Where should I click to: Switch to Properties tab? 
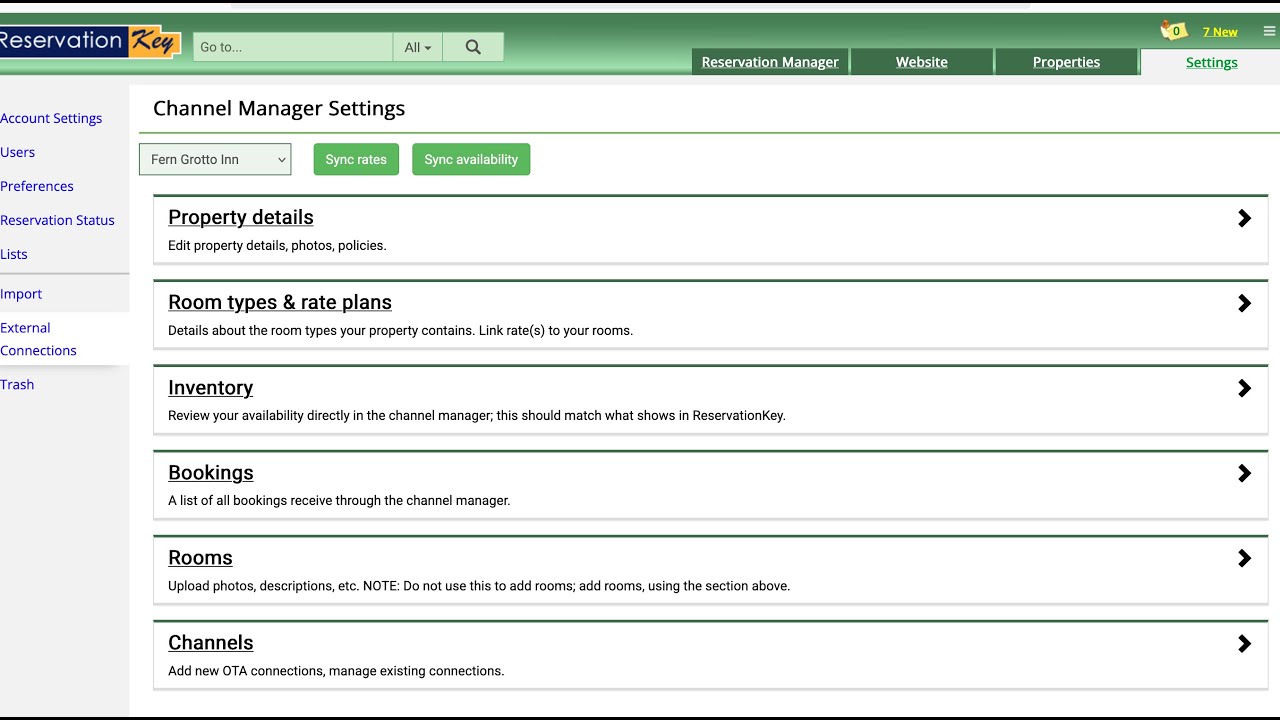click(x=1066, y=62)
